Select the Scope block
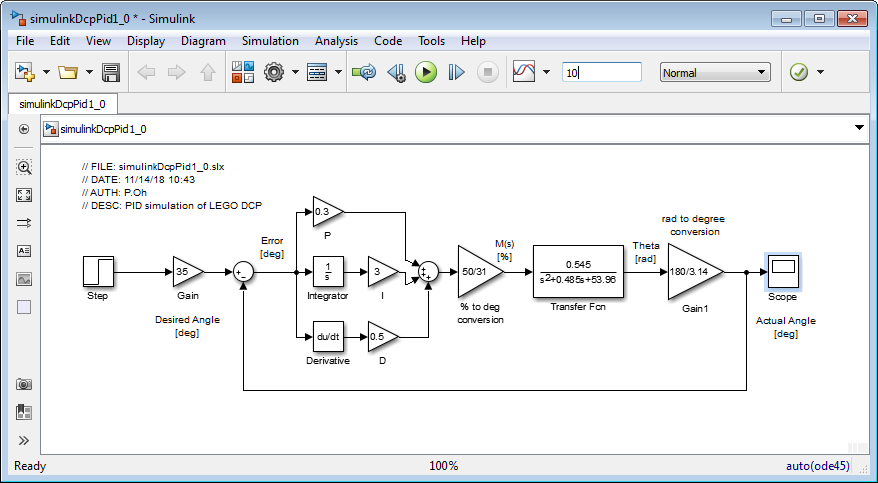This screenshot has height=483, width=878. [x=782, y=272]
